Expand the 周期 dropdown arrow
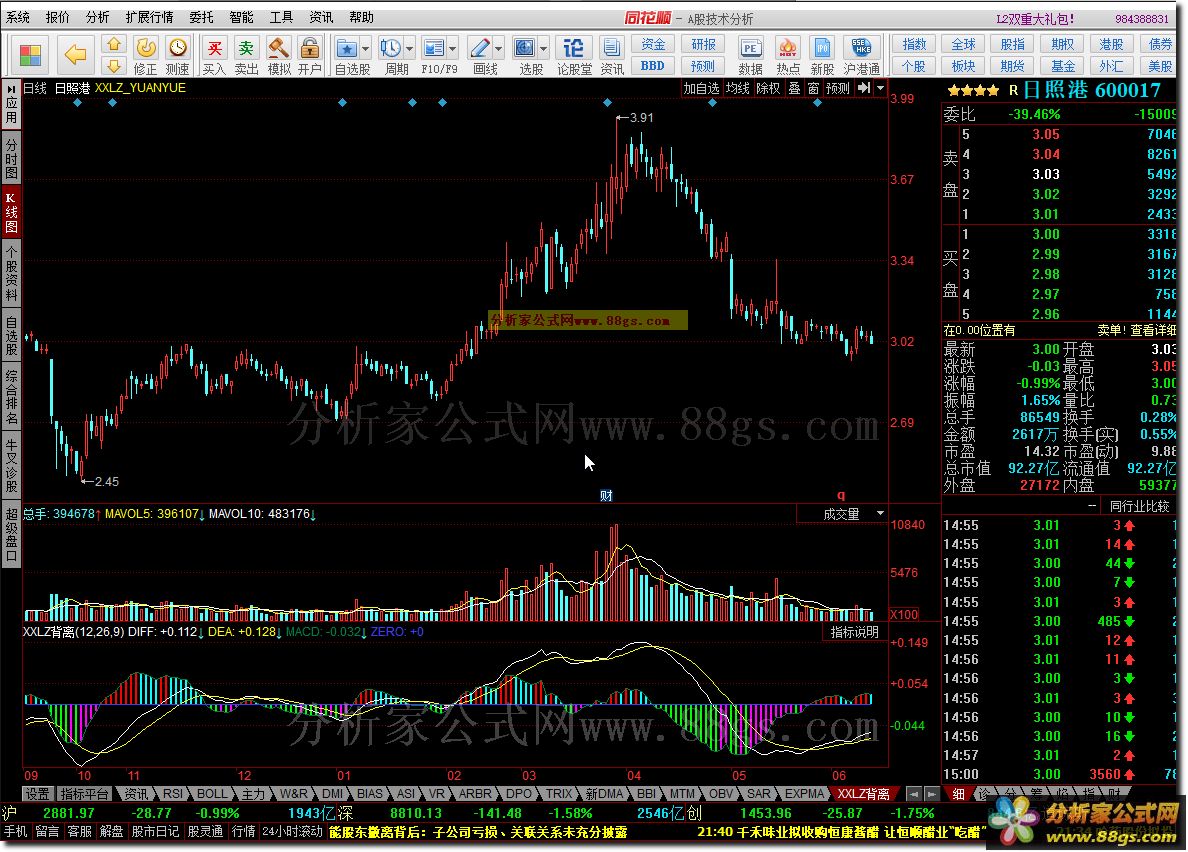The image size is (1188, 852). pos(409,49)
